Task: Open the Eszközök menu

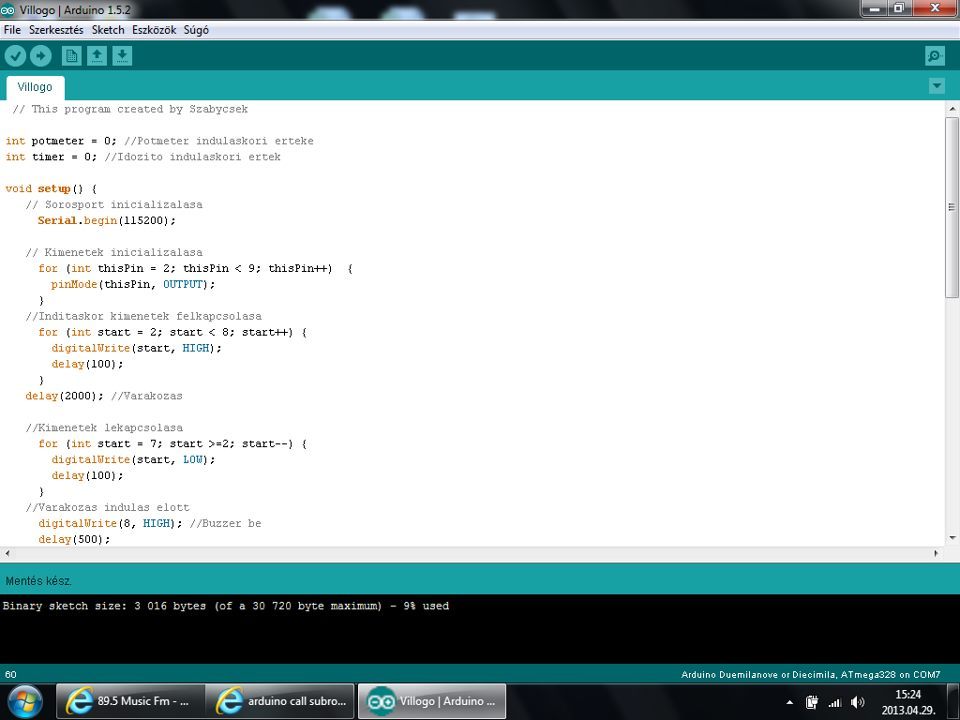Action: click(154, 30)
